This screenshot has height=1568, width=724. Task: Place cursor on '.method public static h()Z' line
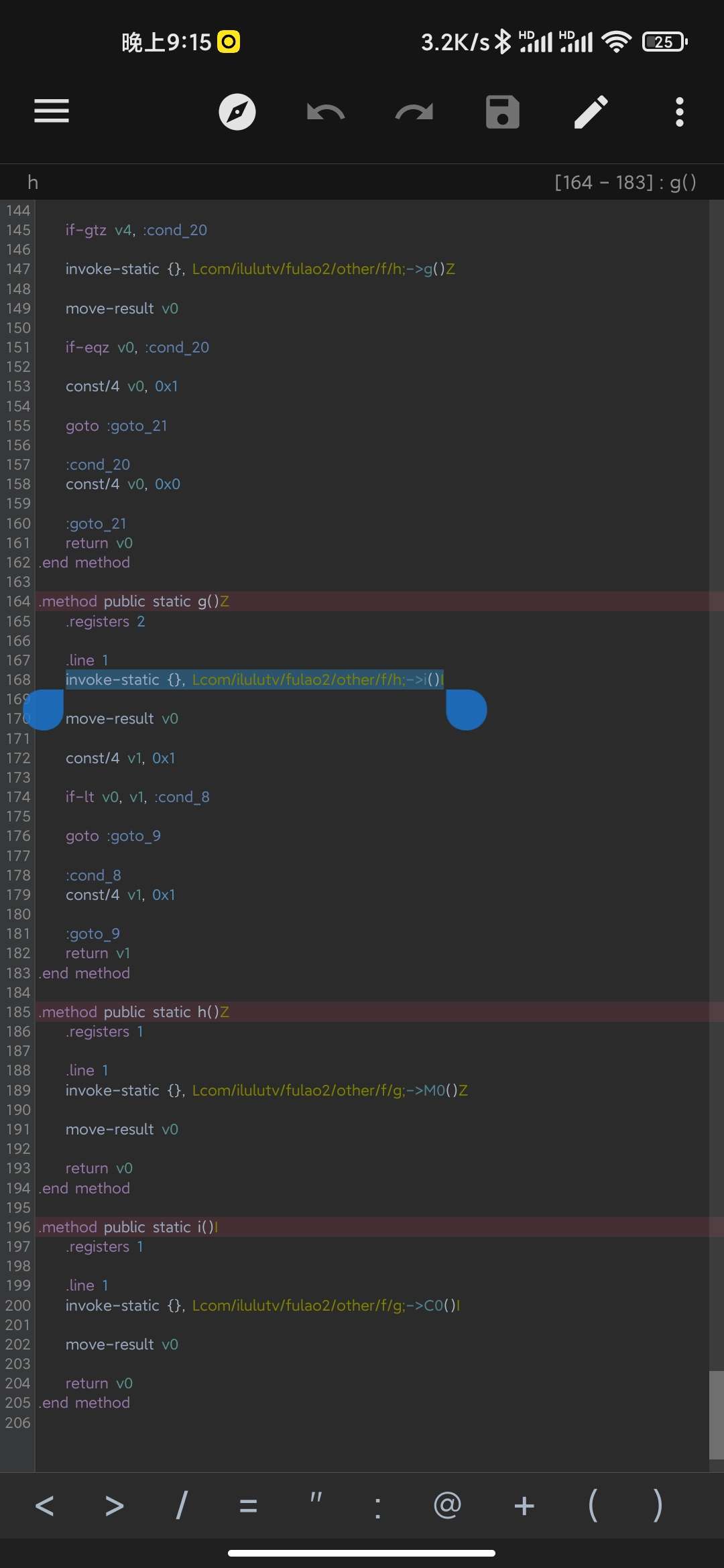coord(134,1012)
